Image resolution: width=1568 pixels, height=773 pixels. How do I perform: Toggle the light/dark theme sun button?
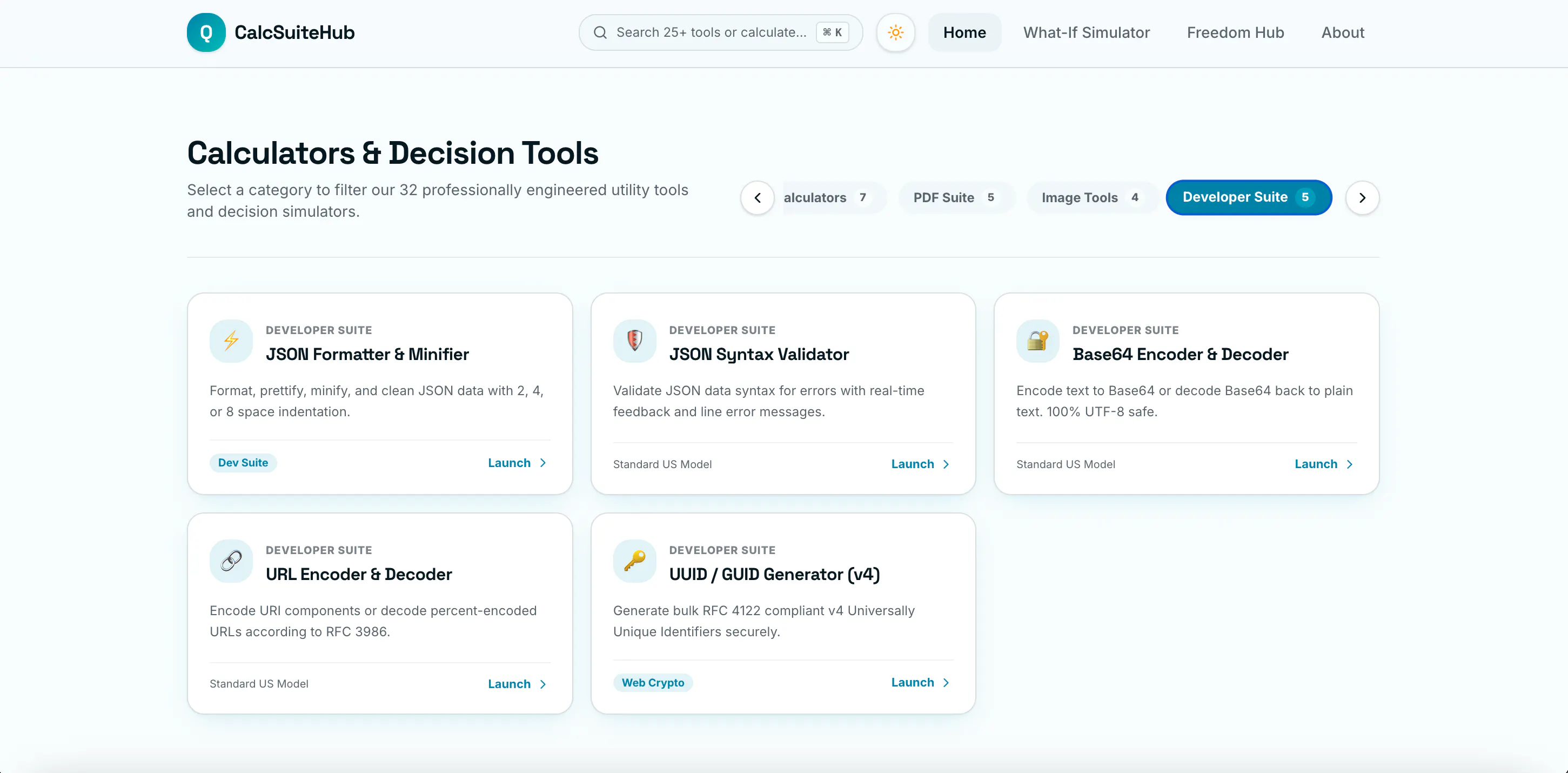pyautogui.click(x=895, y=32)
